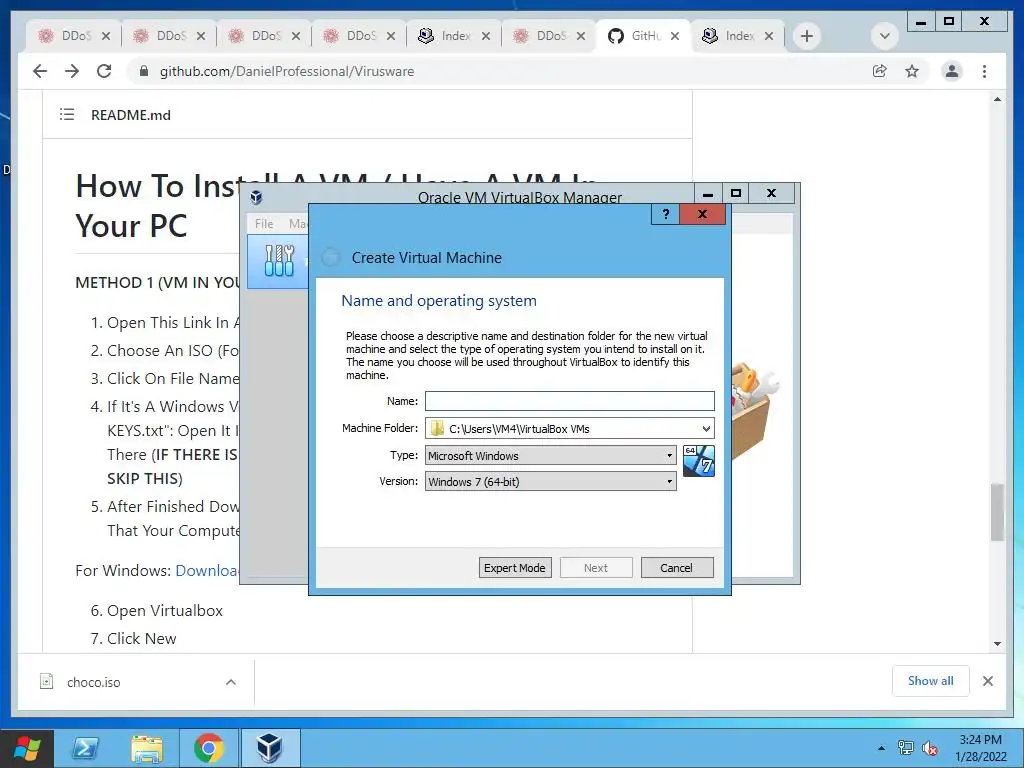The width and height of the screenshot is (1024, 768).
Task: Maximize the VirtualBox Manager window
Action: pyautogui.click(x=736, y=193)
